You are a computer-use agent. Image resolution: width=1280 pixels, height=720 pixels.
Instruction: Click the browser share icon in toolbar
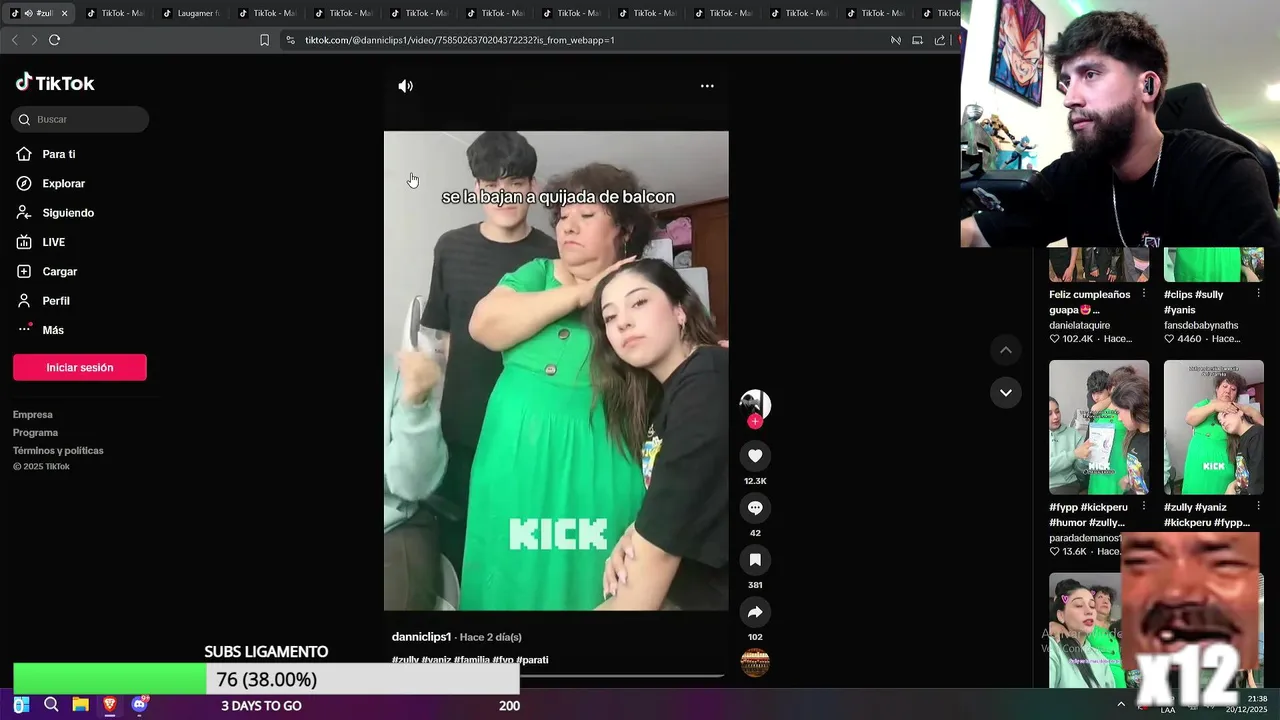click(x=940, y=40)
